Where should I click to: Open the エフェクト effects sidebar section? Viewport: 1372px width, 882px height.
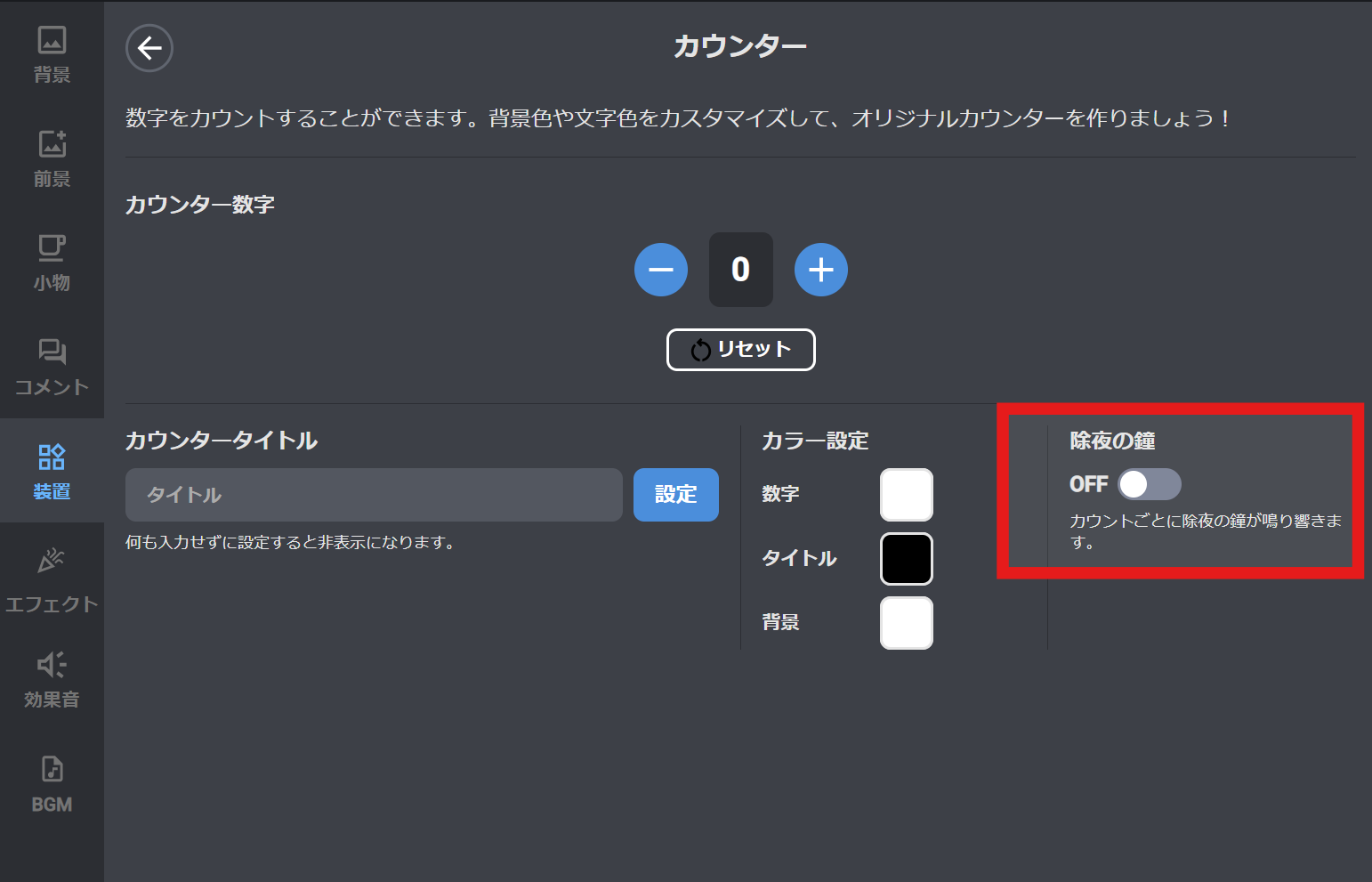click(x=52, y=581)
